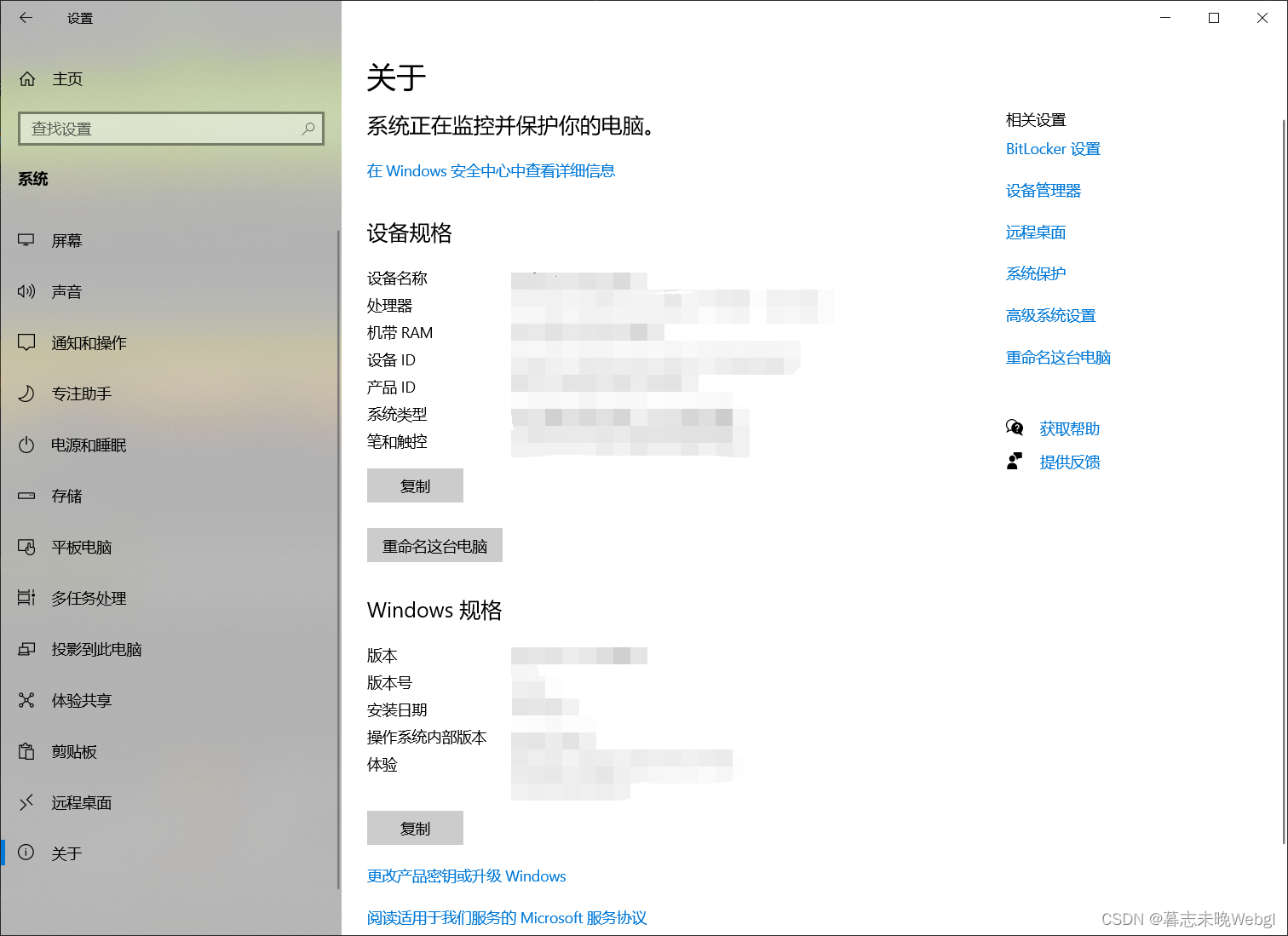Click the 操作系统内部版本 label

pyautogui.click(x=427, y=738)
